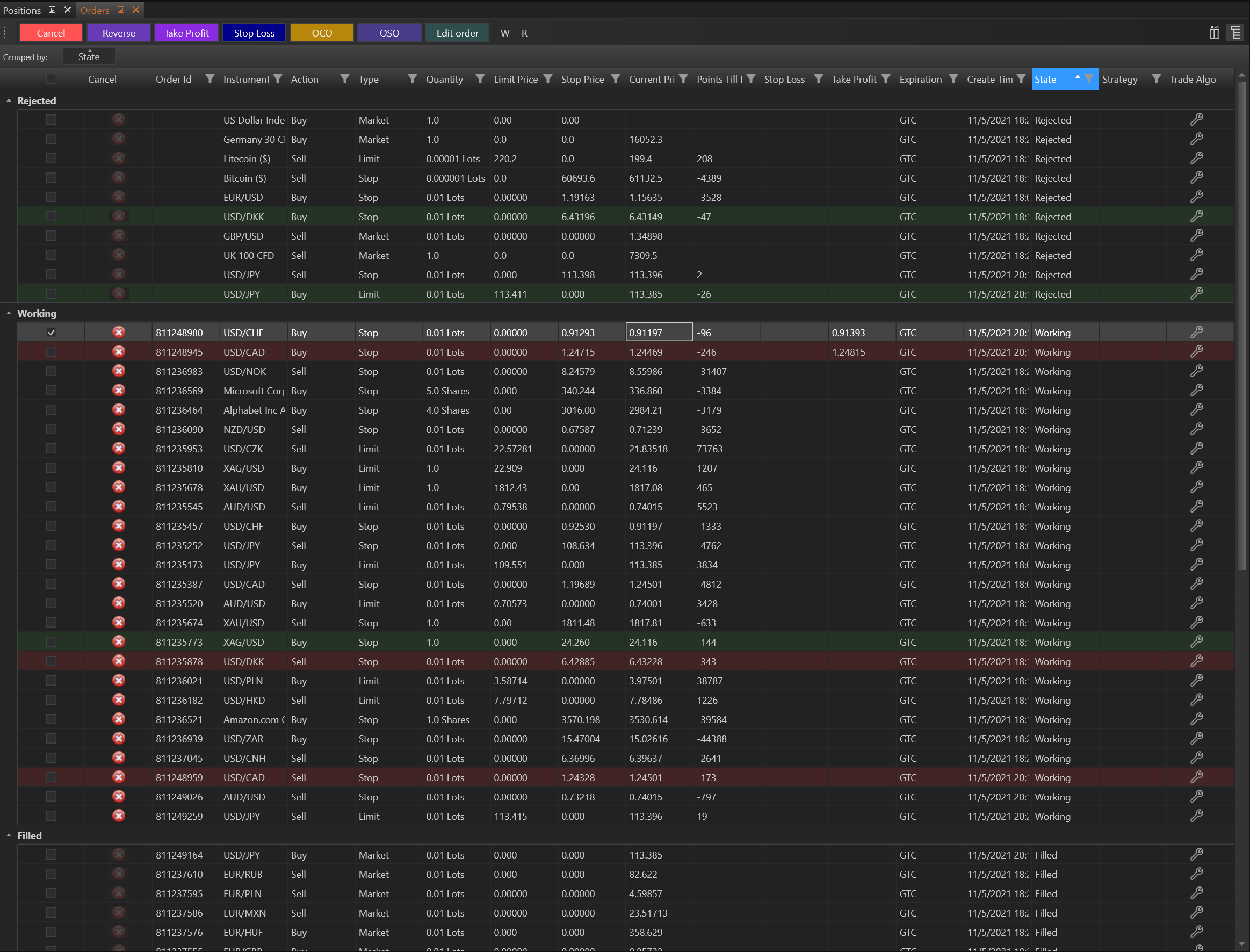Collapse the Filled group
This screenshot has width=1250, height=952.
point(9,835)
